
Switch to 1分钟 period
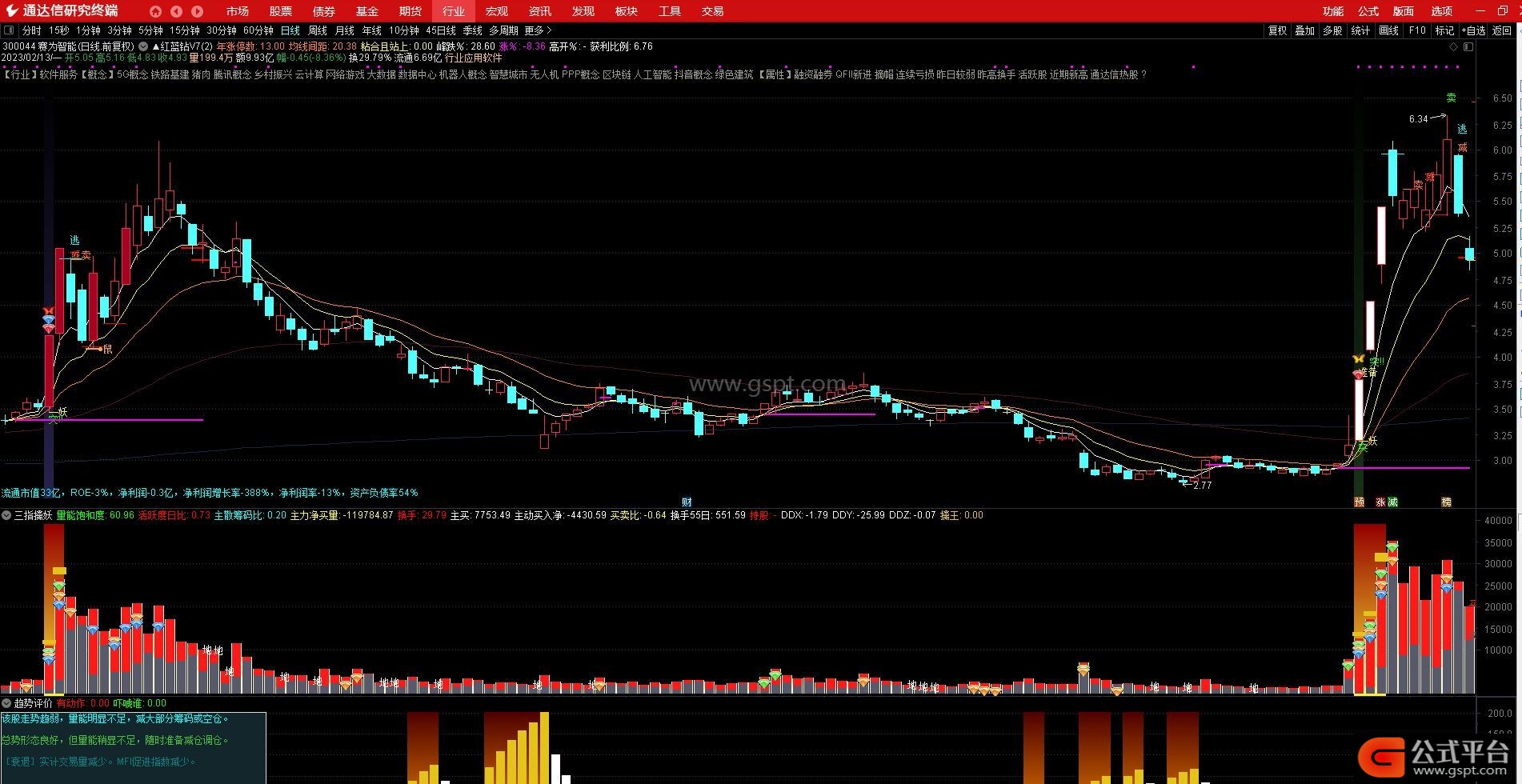(88, 30)
